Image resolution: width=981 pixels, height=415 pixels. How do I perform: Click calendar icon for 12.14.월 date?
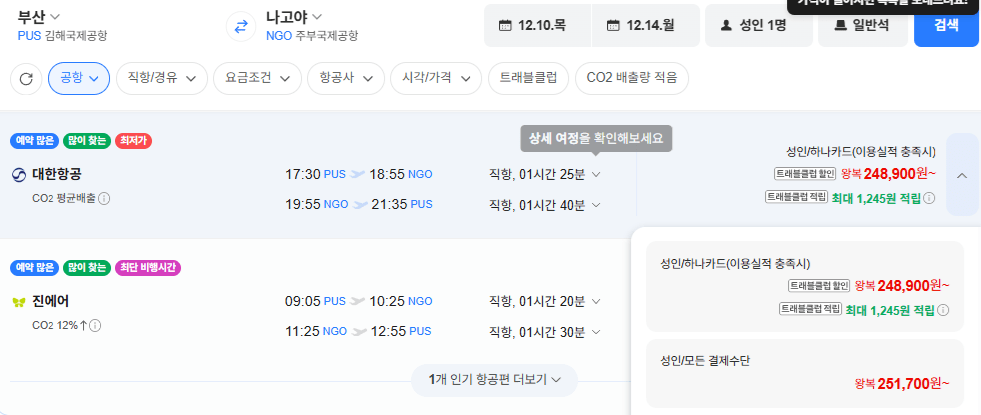click(x=613, y=26)
